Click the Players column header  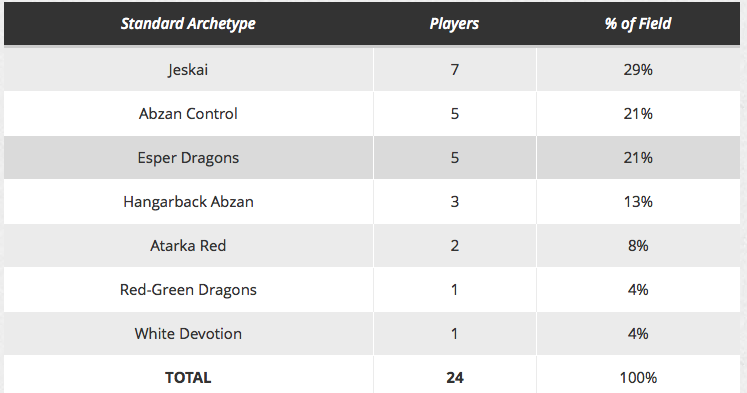[454, 23]
